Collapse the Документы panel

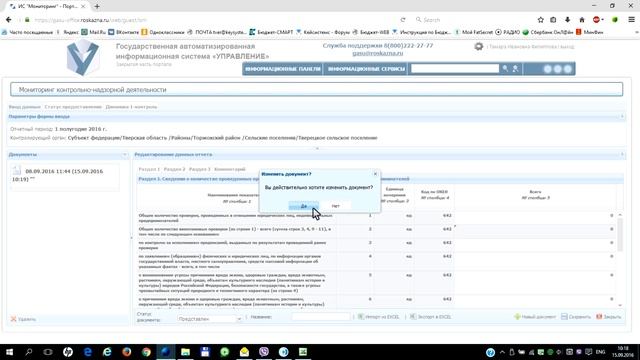point(125,155)
